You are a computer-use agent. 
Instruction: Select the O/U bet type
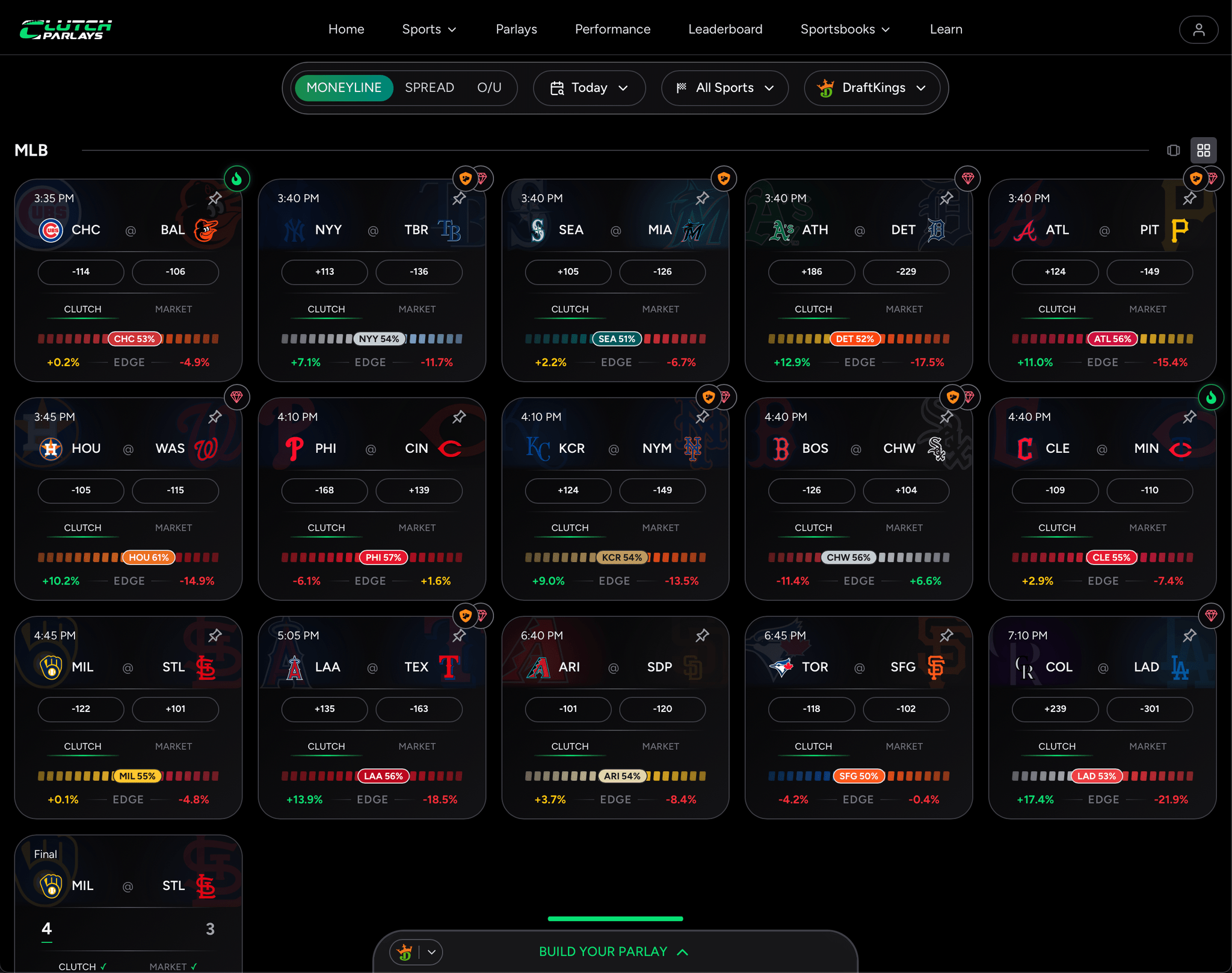(x=489, y=88)
